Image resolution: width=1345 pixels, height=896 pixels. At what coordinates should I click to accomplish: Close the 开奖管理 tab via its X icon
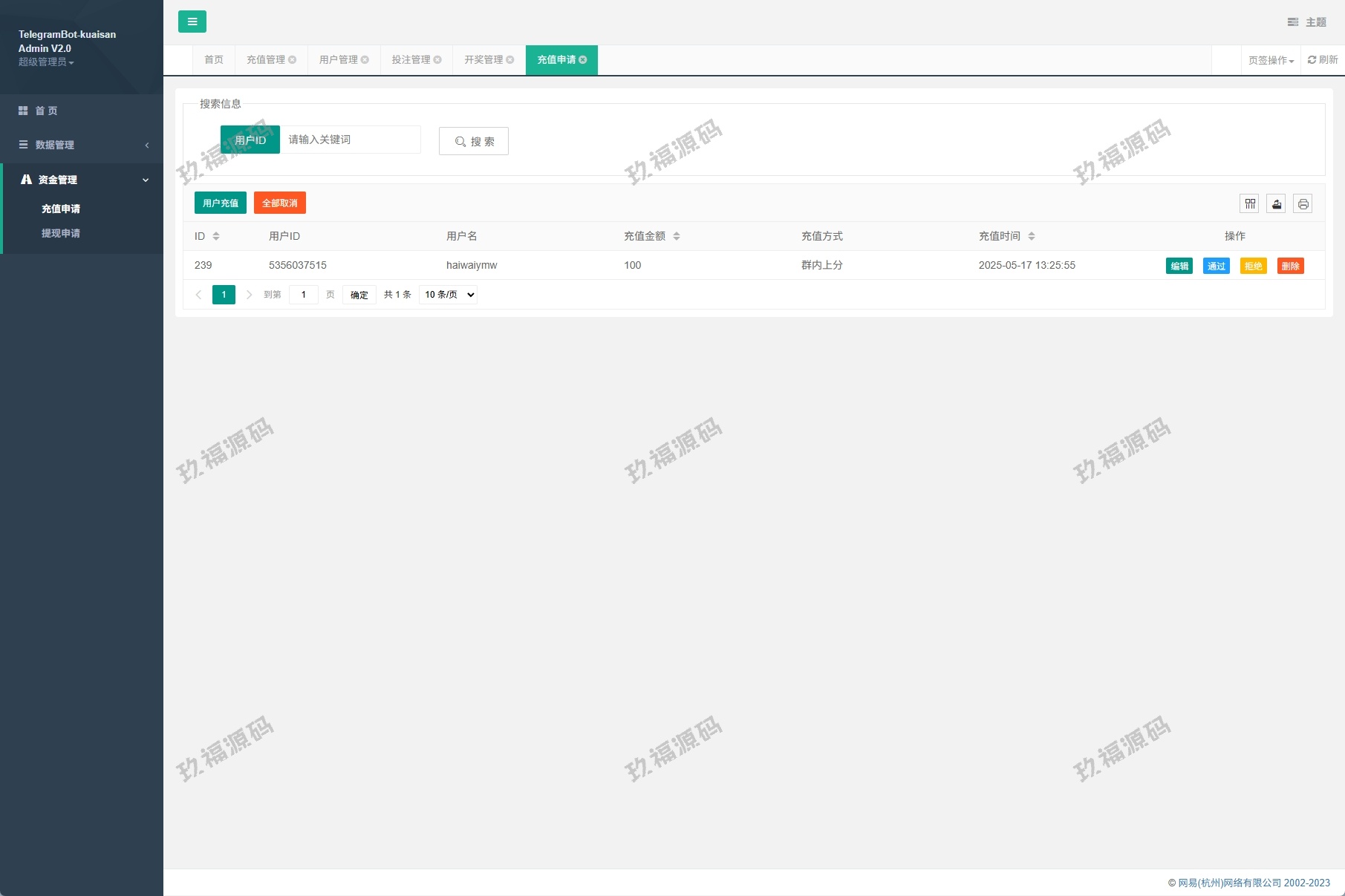(510, 60)
